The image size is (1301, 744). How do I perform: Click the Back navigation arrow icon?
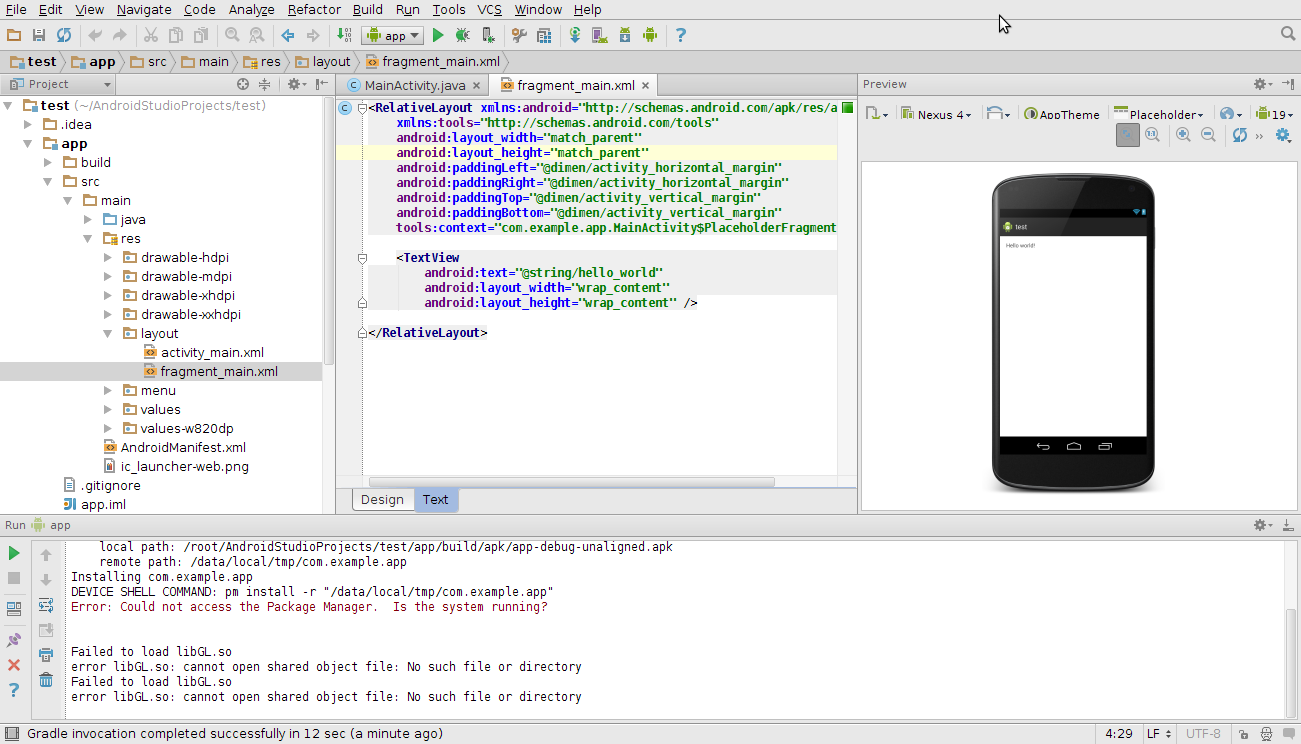[288, 35]
